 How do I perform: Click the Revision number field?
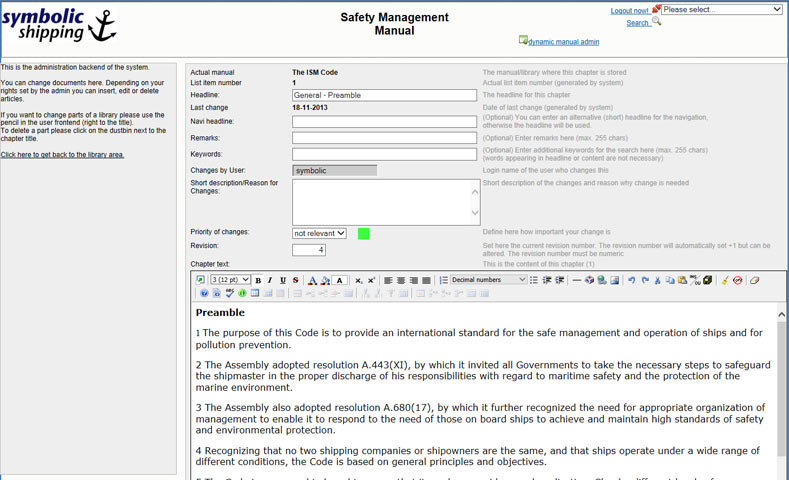(309, 250)
